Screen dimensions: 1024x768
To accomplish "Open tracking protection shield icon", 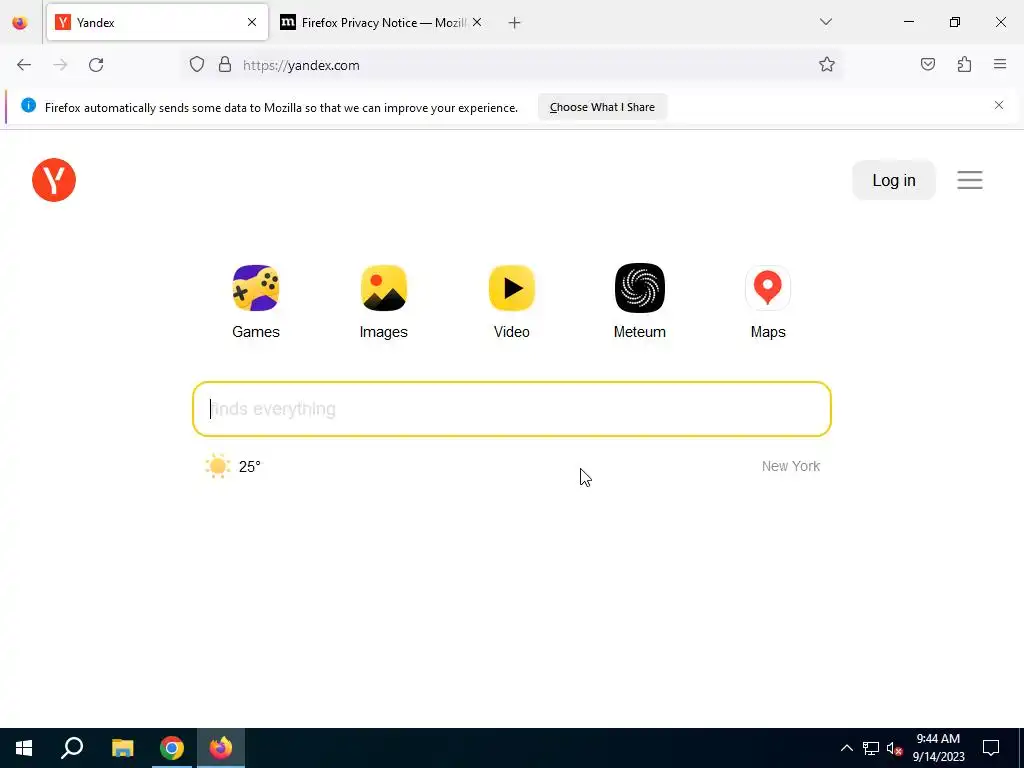I will [x=197, y=65].
